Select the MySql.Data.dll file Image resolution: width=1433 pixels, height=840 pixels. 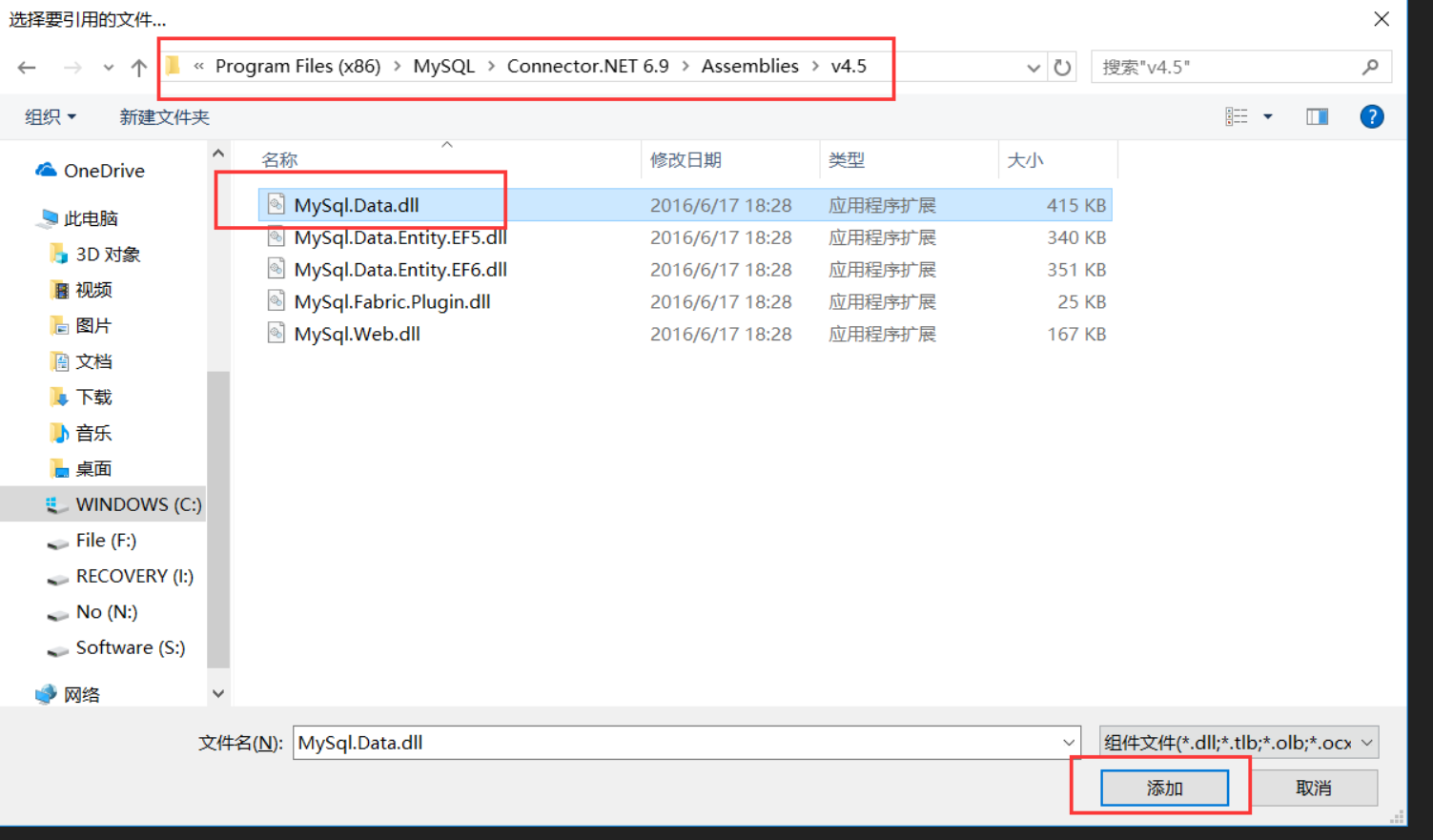click(685, 205)
